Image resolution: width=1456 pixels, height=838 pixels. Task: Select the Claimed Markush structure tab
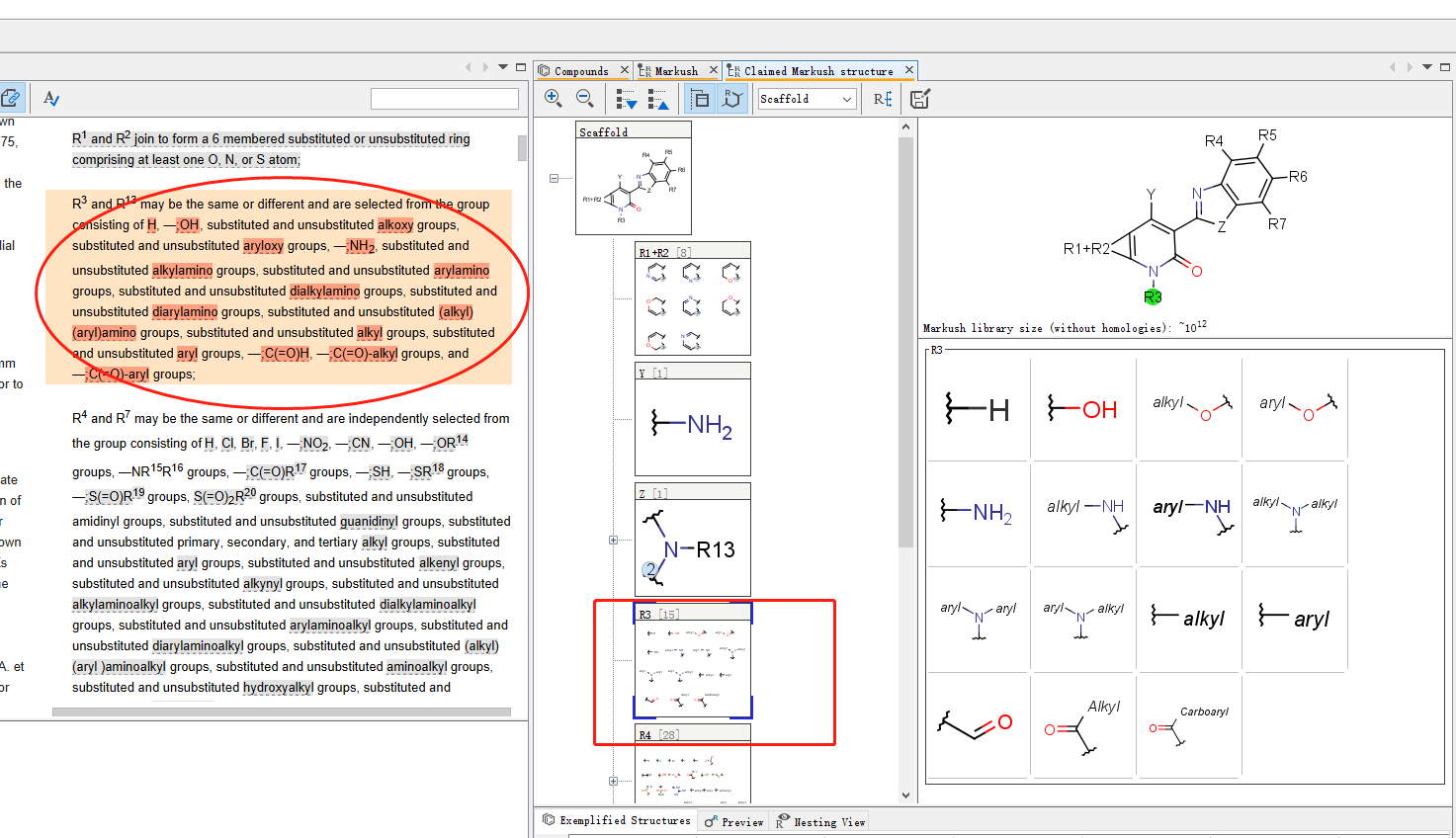click(817, 71)
